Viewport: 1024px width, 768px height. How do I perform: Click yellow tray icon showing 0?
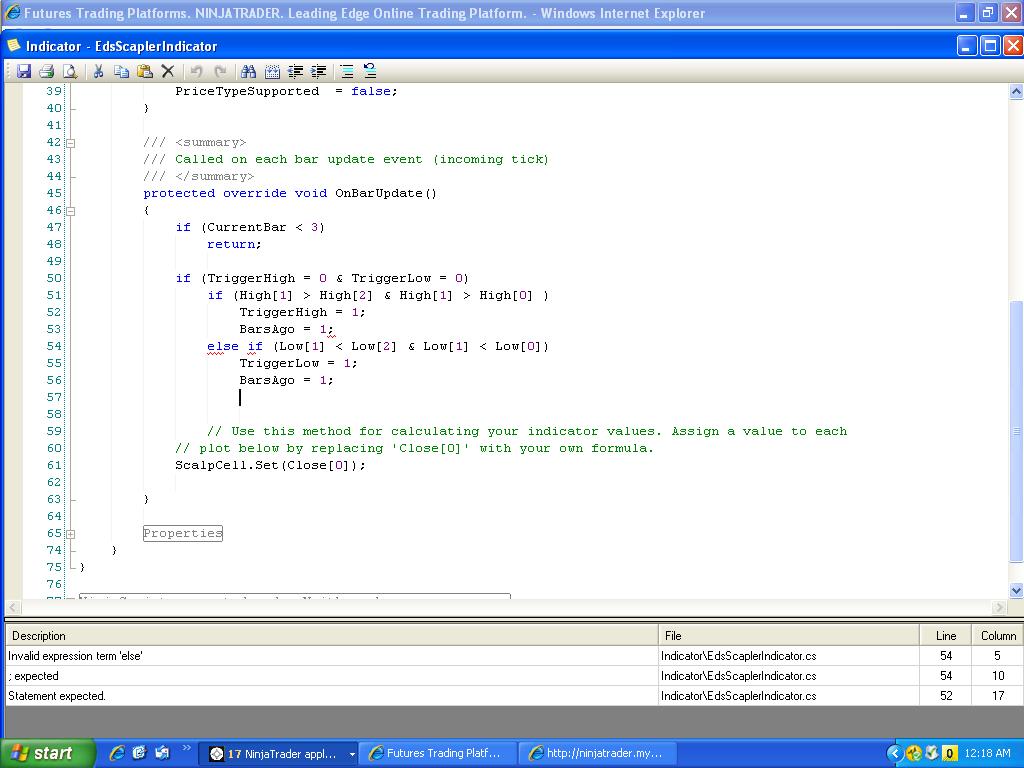(950, 754)
